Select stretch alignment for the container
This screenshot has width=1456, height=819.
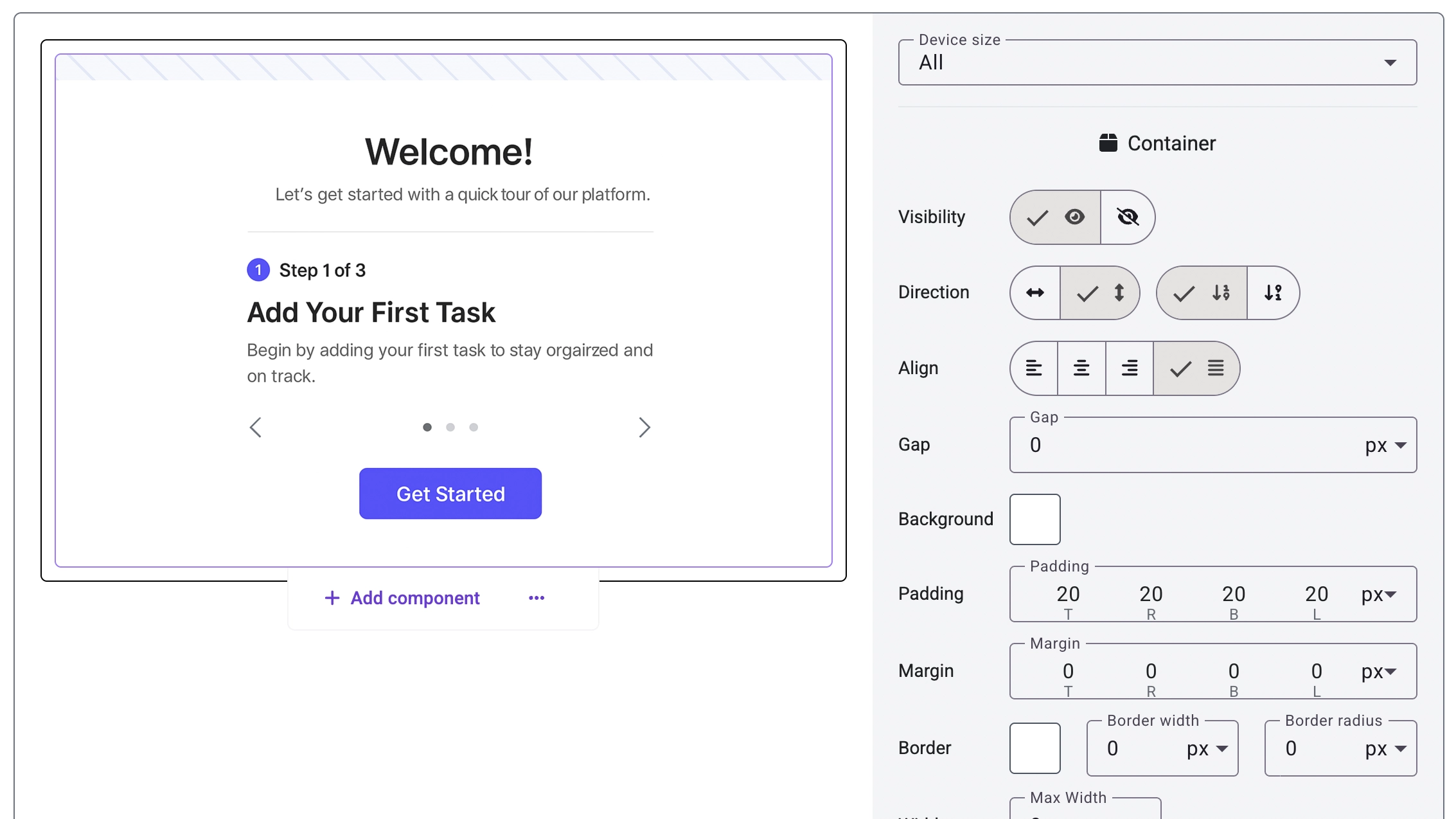tap(1196, 368)
